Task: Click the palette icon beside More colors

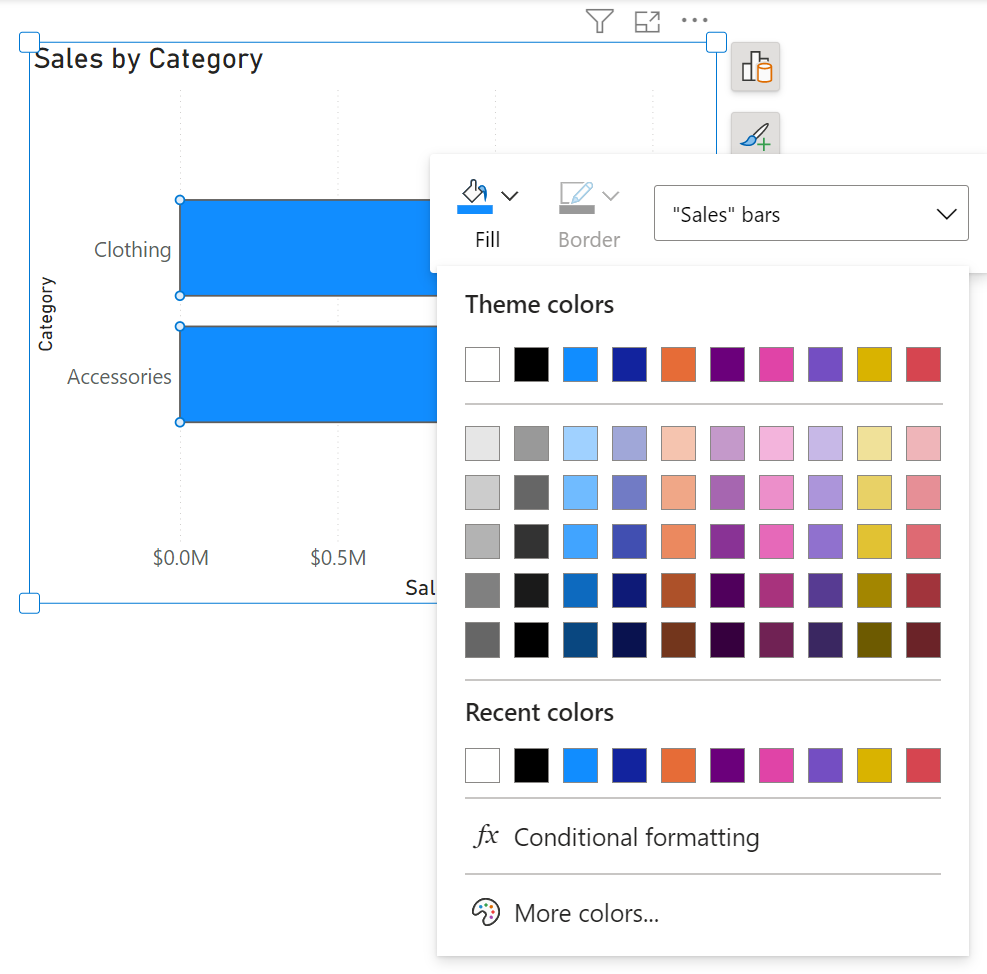Action: pyautogui.click(x=486, y=912)
